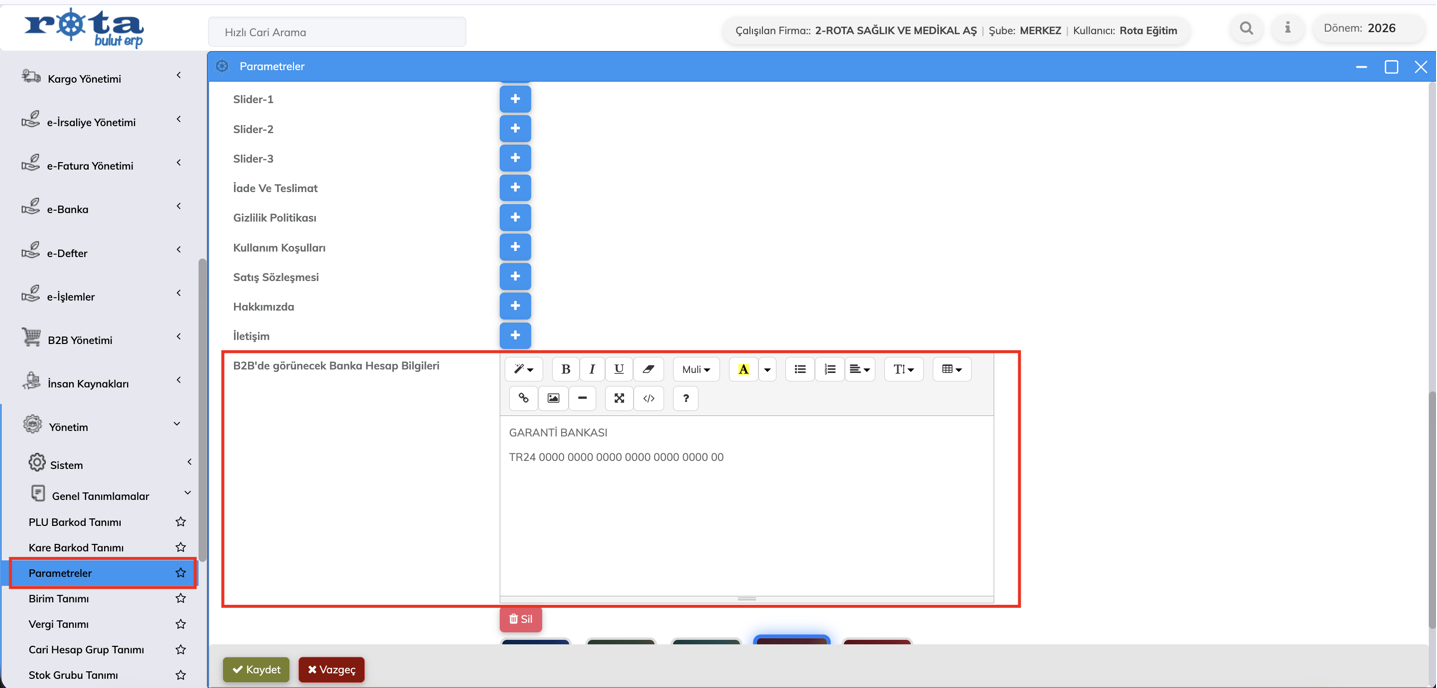
Task: Toggle the unordered bullet list
Action: point(800,369)
